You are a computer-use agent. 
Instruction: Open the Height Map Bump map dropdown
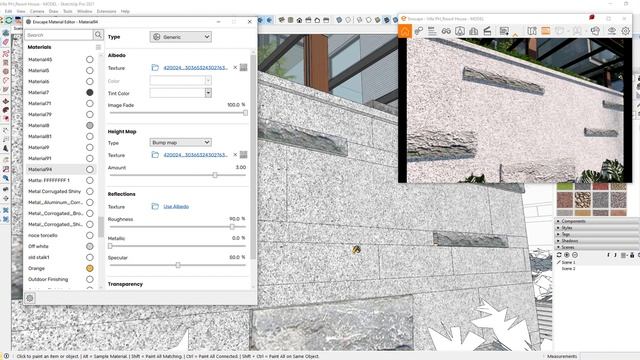point(180,142)
